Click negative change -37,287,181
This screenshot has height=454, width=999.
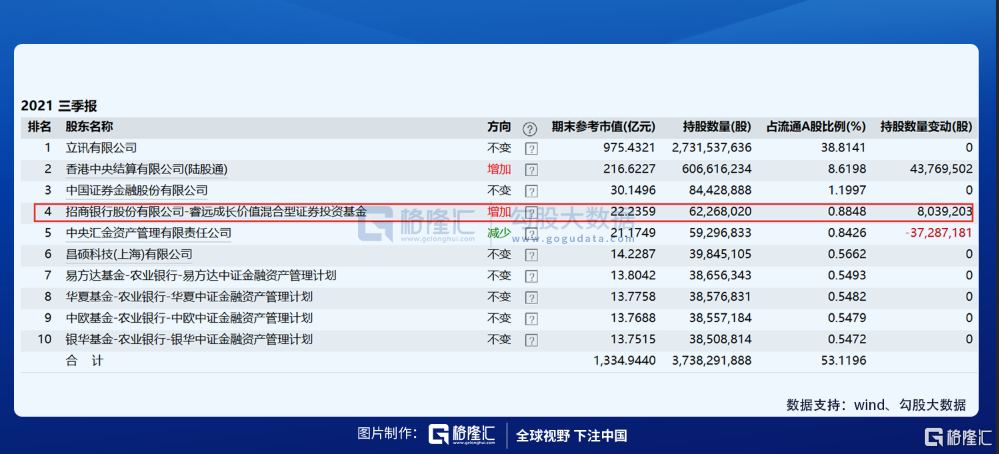click(939, 233)
